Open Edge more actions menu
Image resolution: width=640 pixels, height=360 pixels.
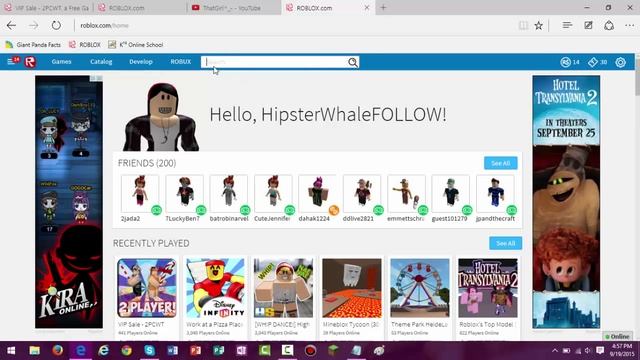(x=629, y=25)
